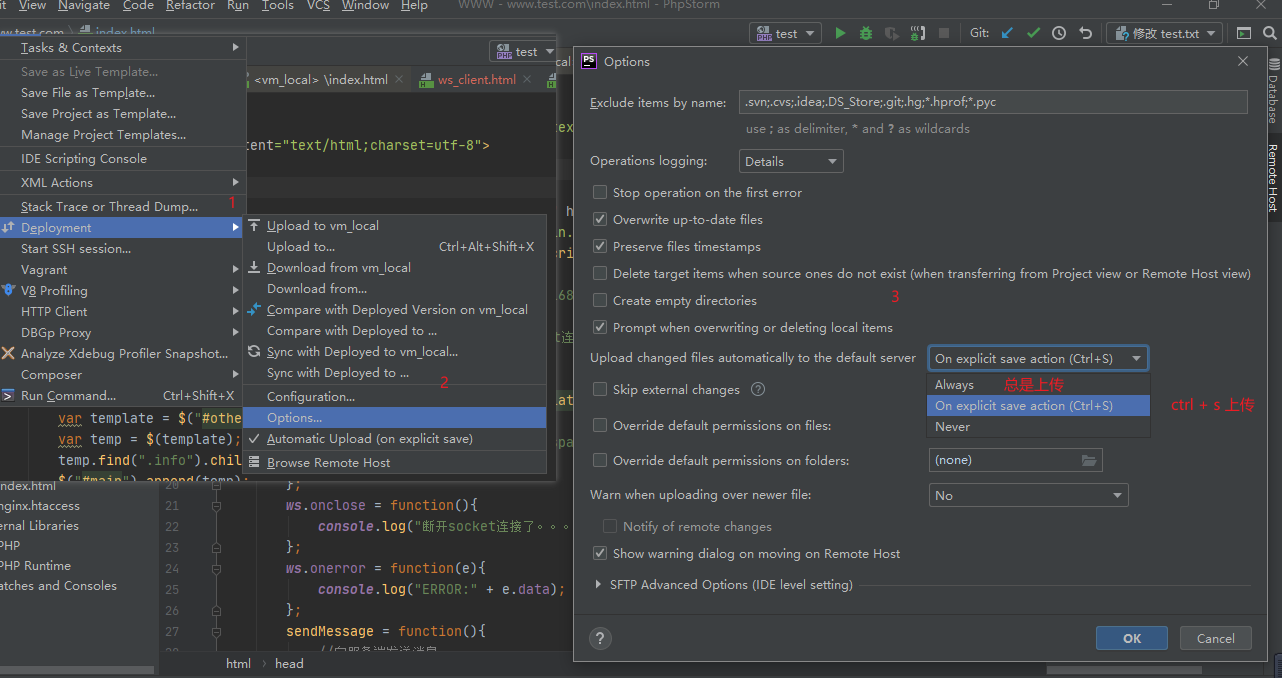Image resolution: width=1282 pixels, height=678 pixels.
Task: Uncheck Overwrite up-to-date files
Action: [599, 219]
